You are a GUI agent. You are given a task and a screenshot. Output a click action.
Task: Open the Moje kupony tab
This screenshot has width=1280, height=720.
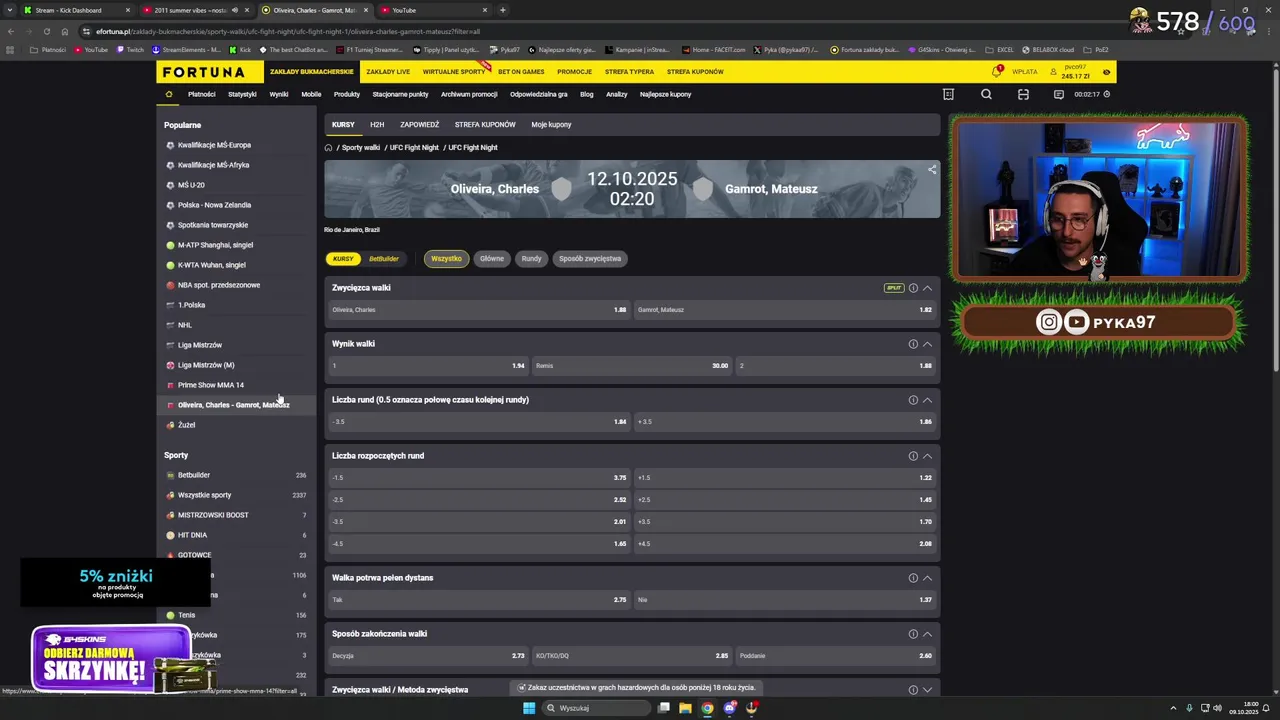[551, 125]
